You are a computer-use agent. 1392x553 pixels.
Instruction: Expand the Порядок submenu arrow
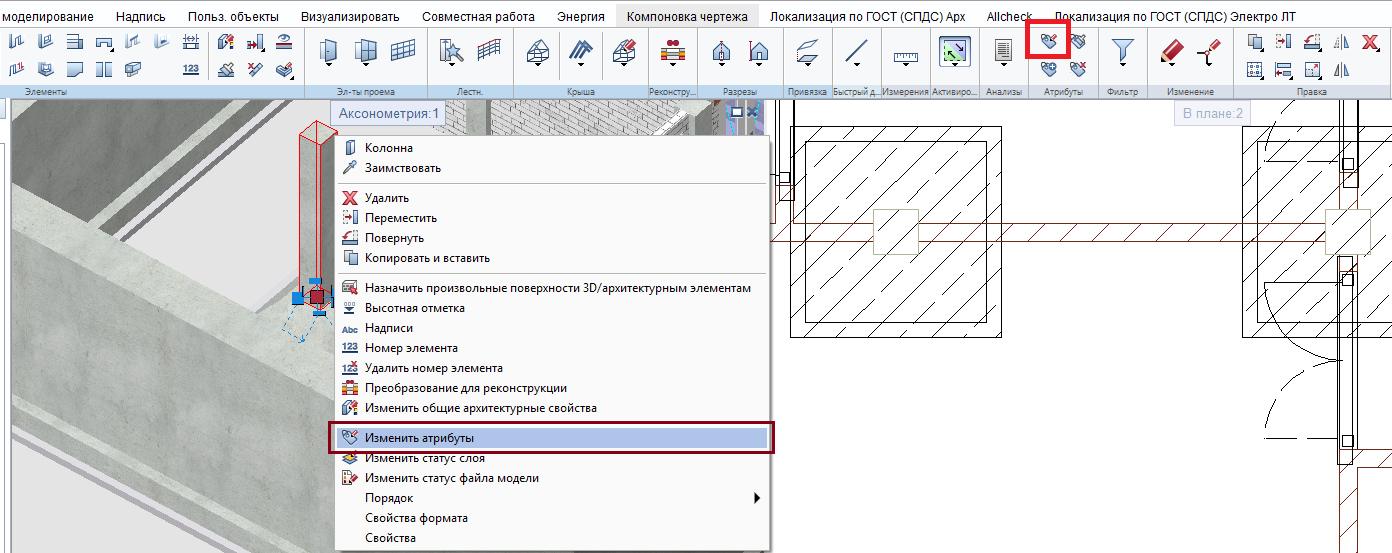click(x=757, y=498)
